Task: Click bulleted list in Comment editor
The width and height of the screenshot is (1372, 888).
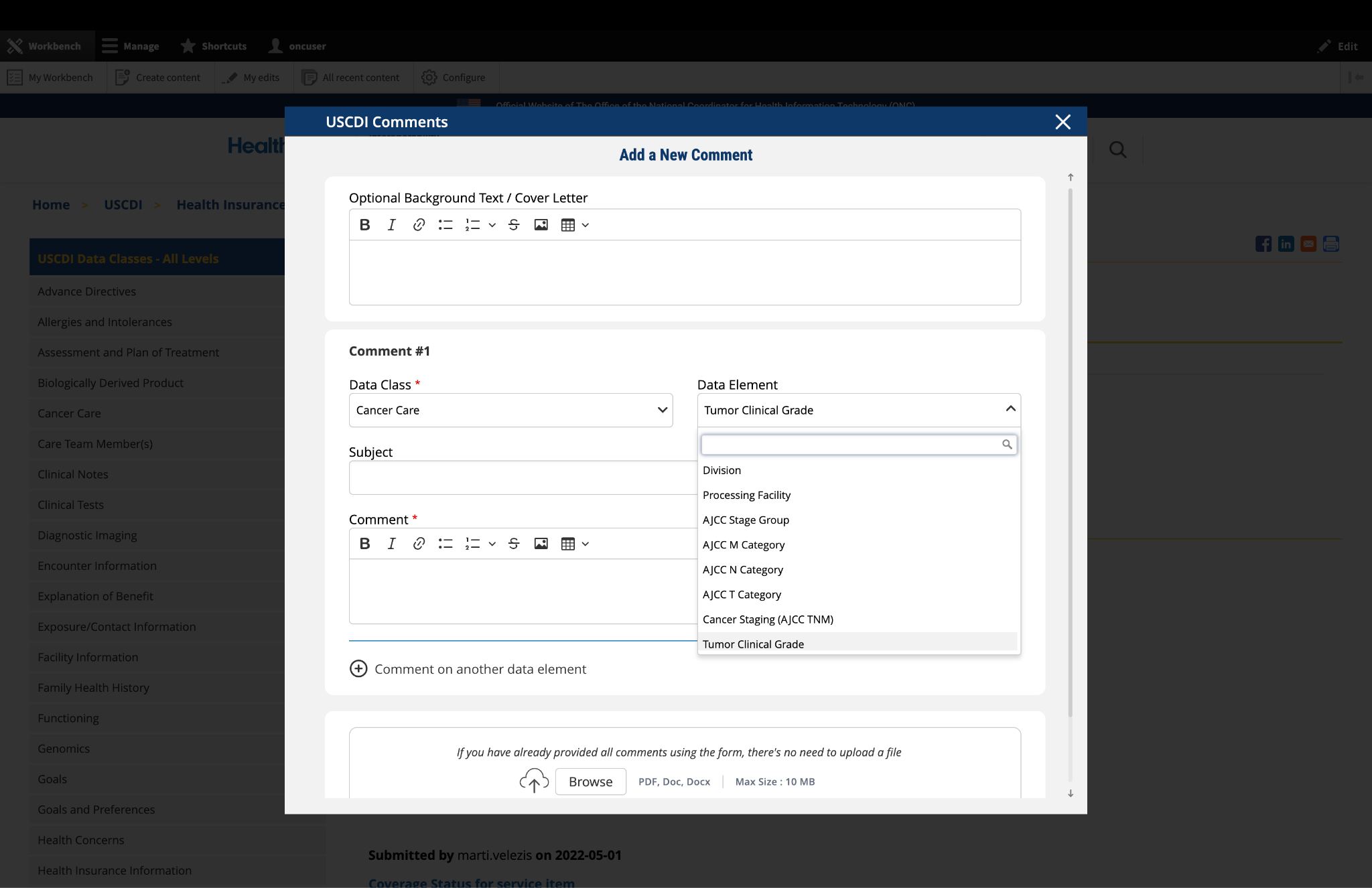Action: pos(445,544)
